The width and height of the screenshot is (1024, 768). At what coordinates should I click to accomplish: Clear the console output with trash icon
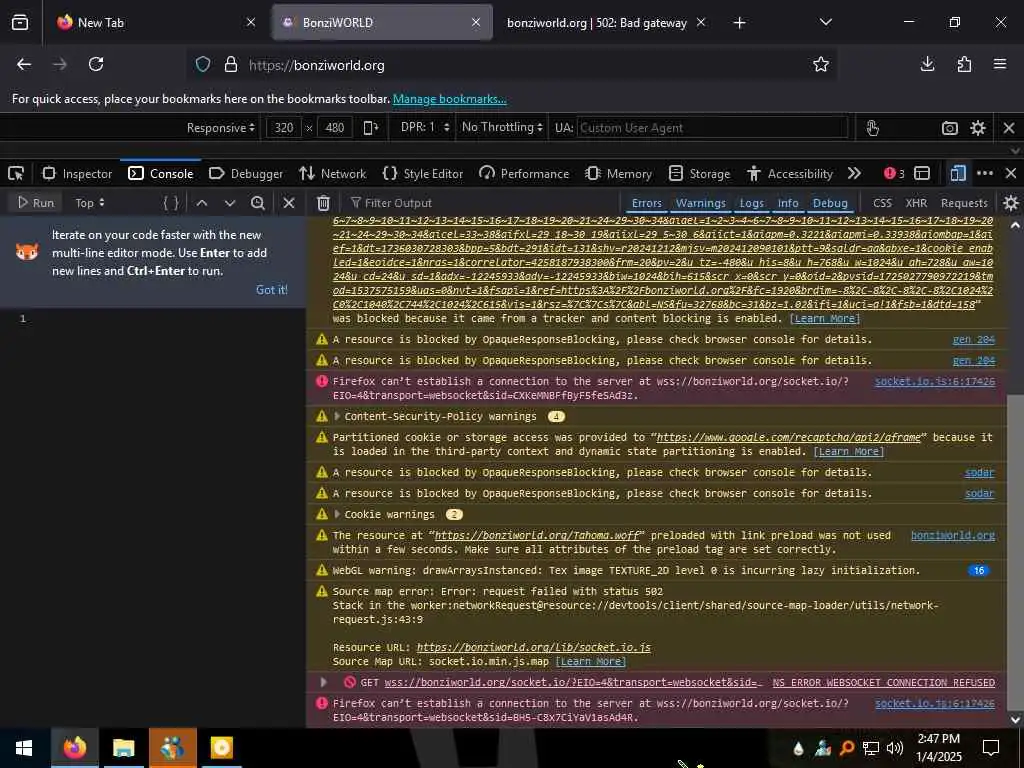[x=323, y=203]
